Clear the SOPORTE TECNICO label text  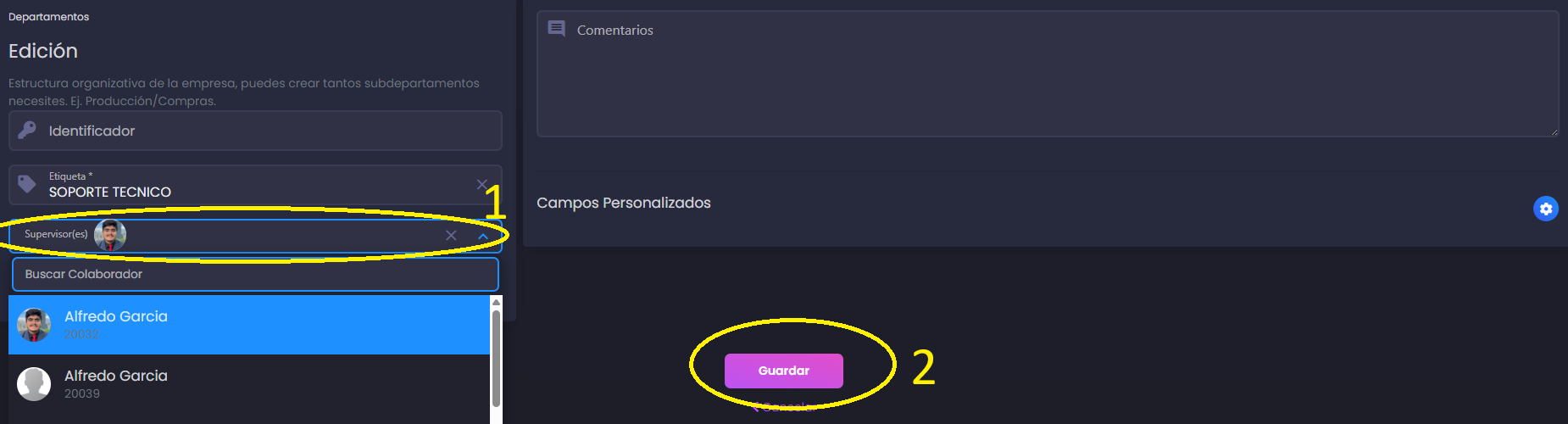tap(481, 184)
